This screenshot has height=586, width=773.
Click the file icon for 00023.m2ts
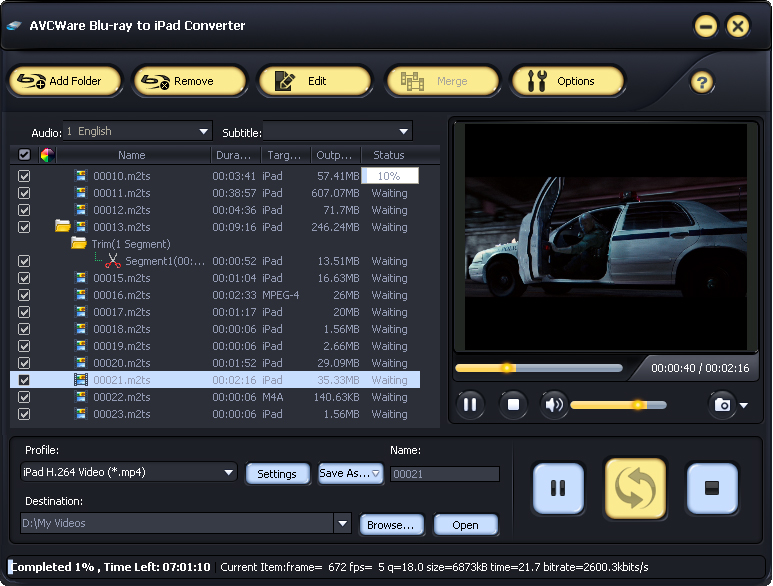point(81,414)
